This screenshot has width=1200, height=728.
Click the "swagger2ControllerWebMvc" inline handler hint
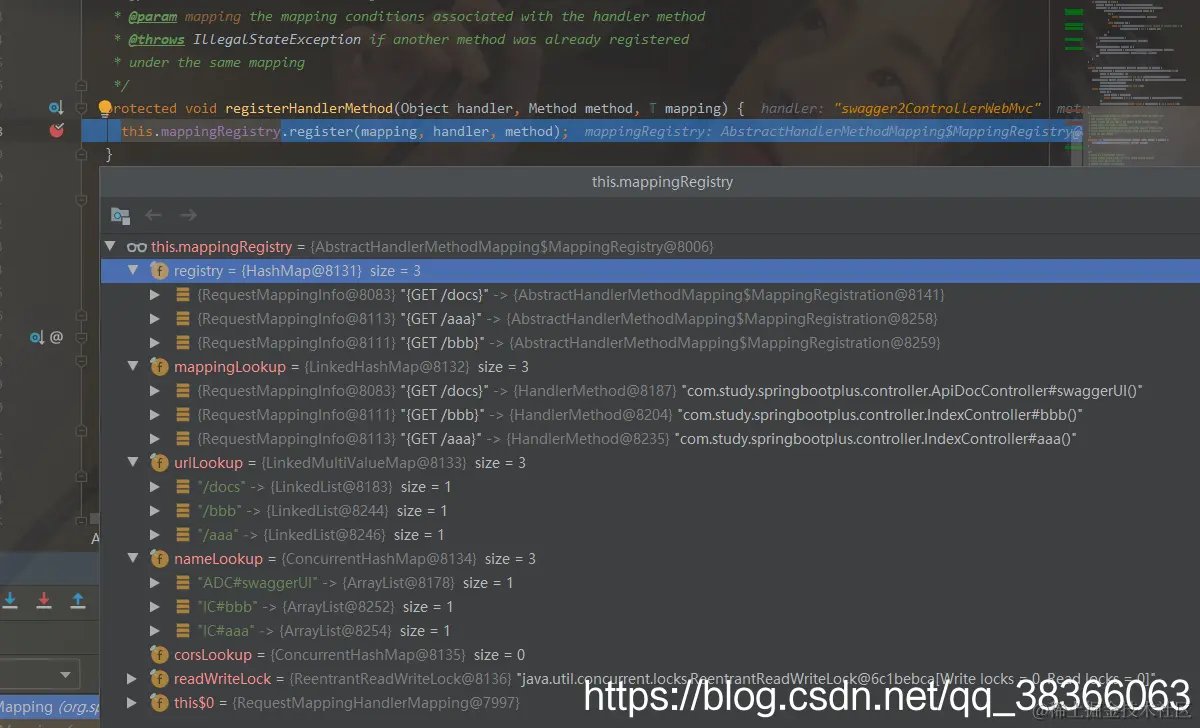938,108
